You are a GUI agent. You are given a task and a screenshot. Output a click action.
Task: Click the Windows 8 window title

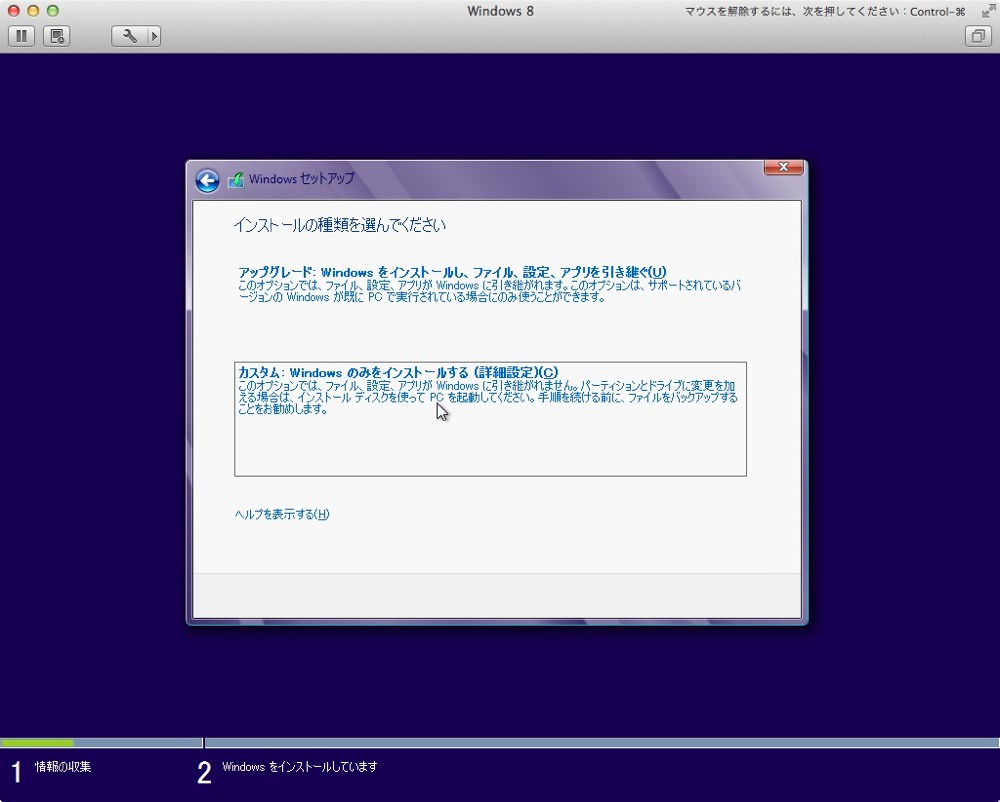click(500, 11)
